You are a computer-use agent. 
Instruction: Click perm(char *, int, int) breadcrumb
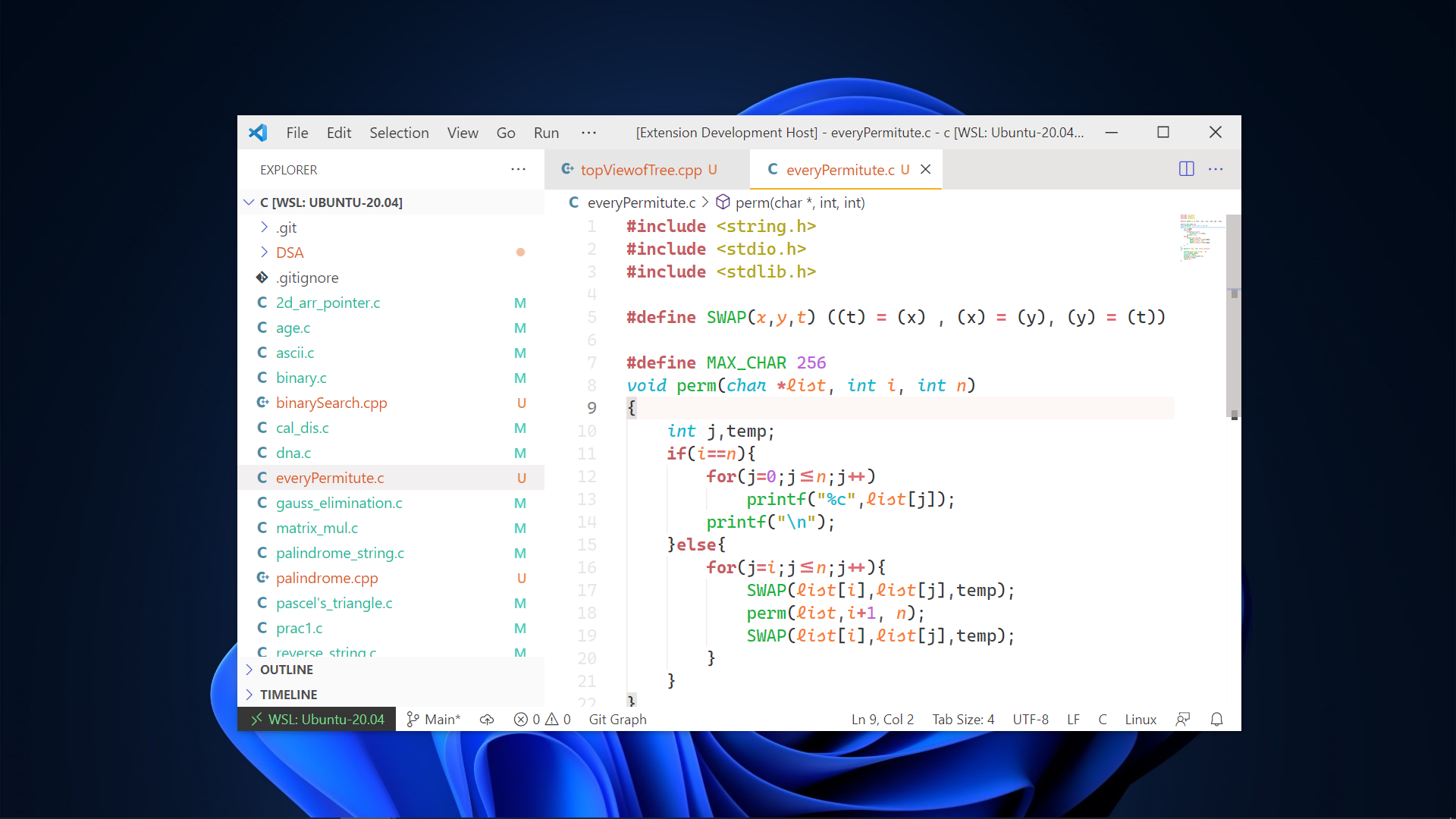tap(800, 202)
